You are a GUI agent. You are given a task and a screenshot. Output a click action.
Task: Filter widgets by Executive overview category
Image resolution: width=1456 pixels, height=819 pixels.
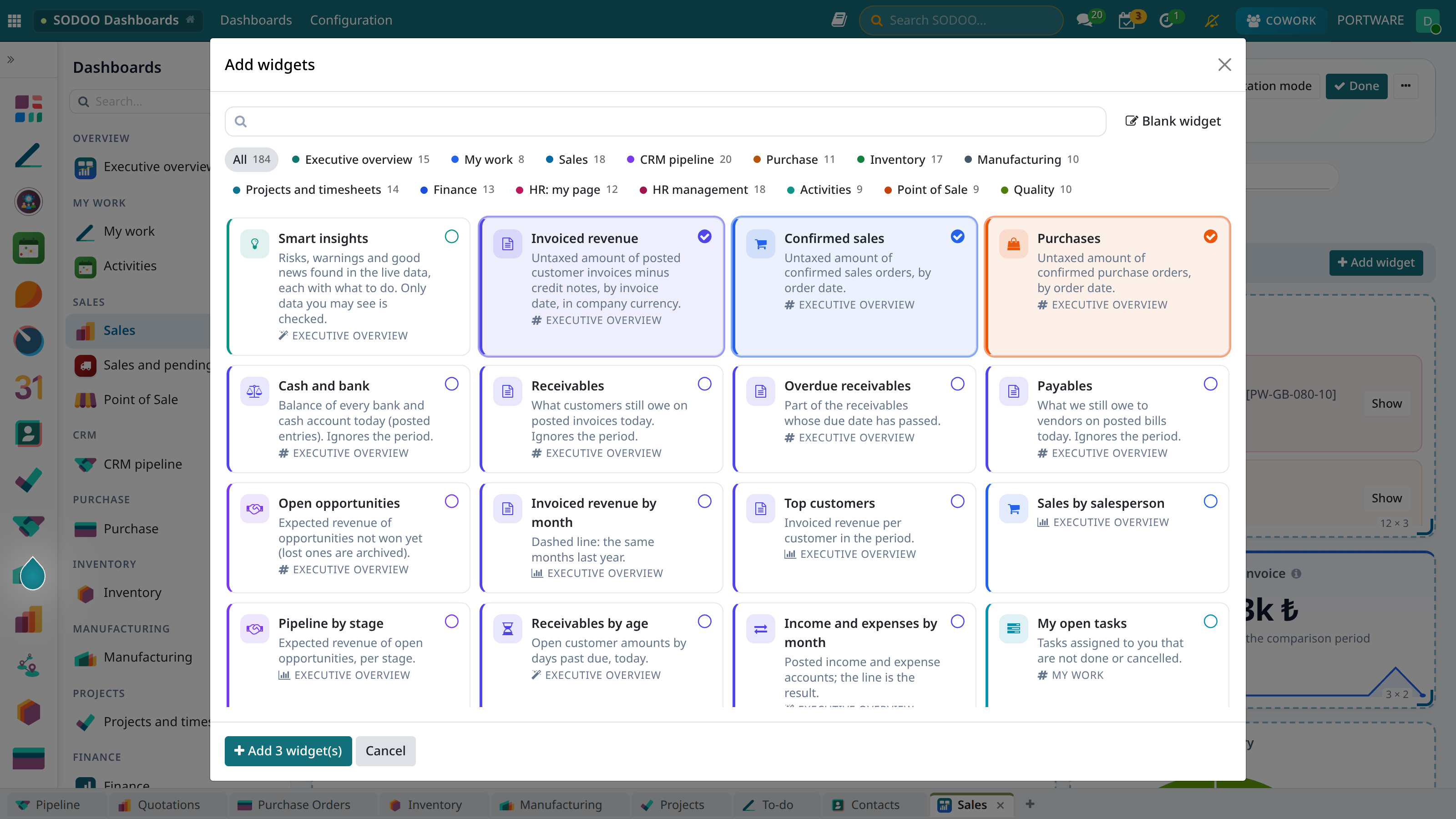click(x=361, y=159)
